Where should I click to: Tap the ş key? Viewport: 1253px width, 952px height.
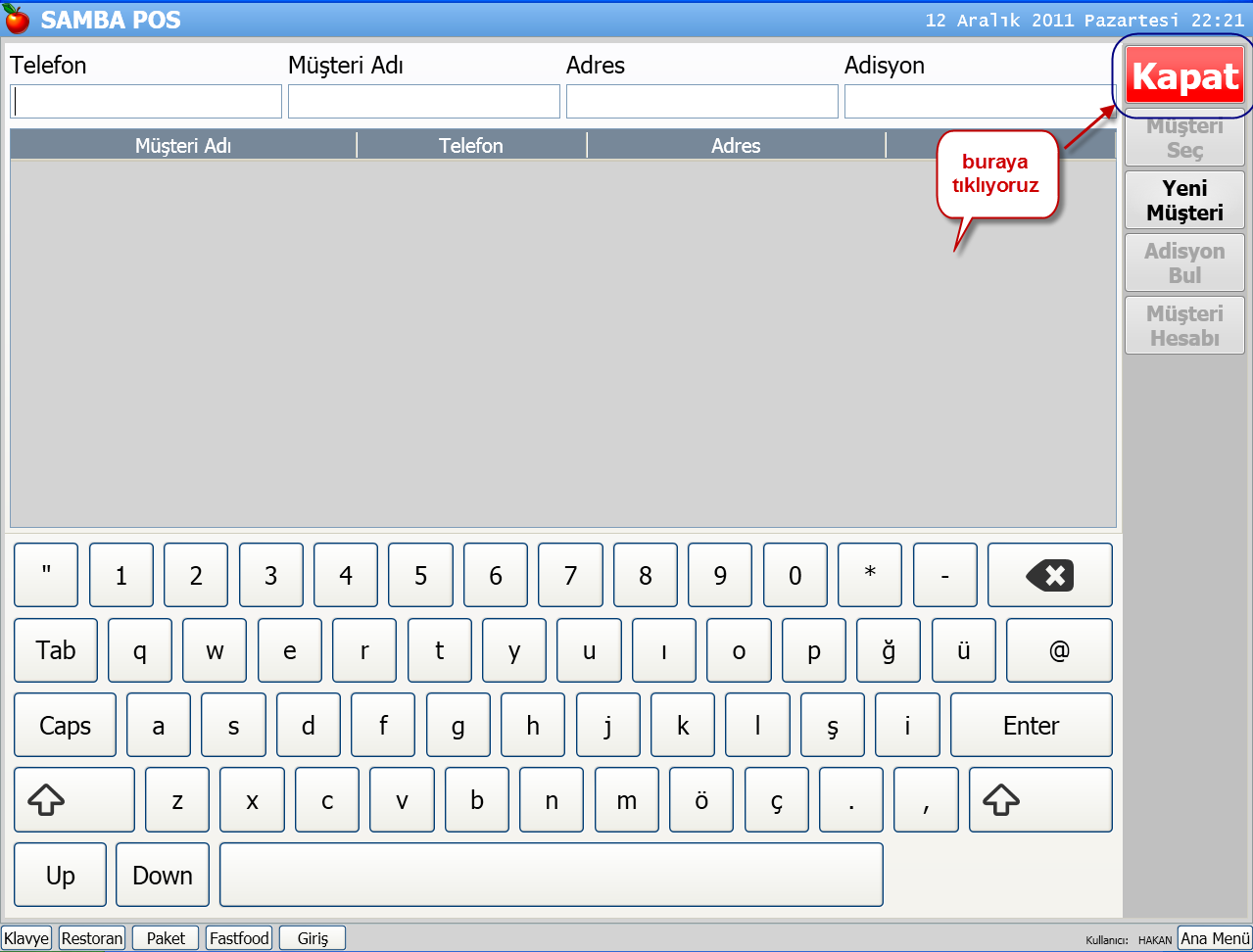[832, 726]
